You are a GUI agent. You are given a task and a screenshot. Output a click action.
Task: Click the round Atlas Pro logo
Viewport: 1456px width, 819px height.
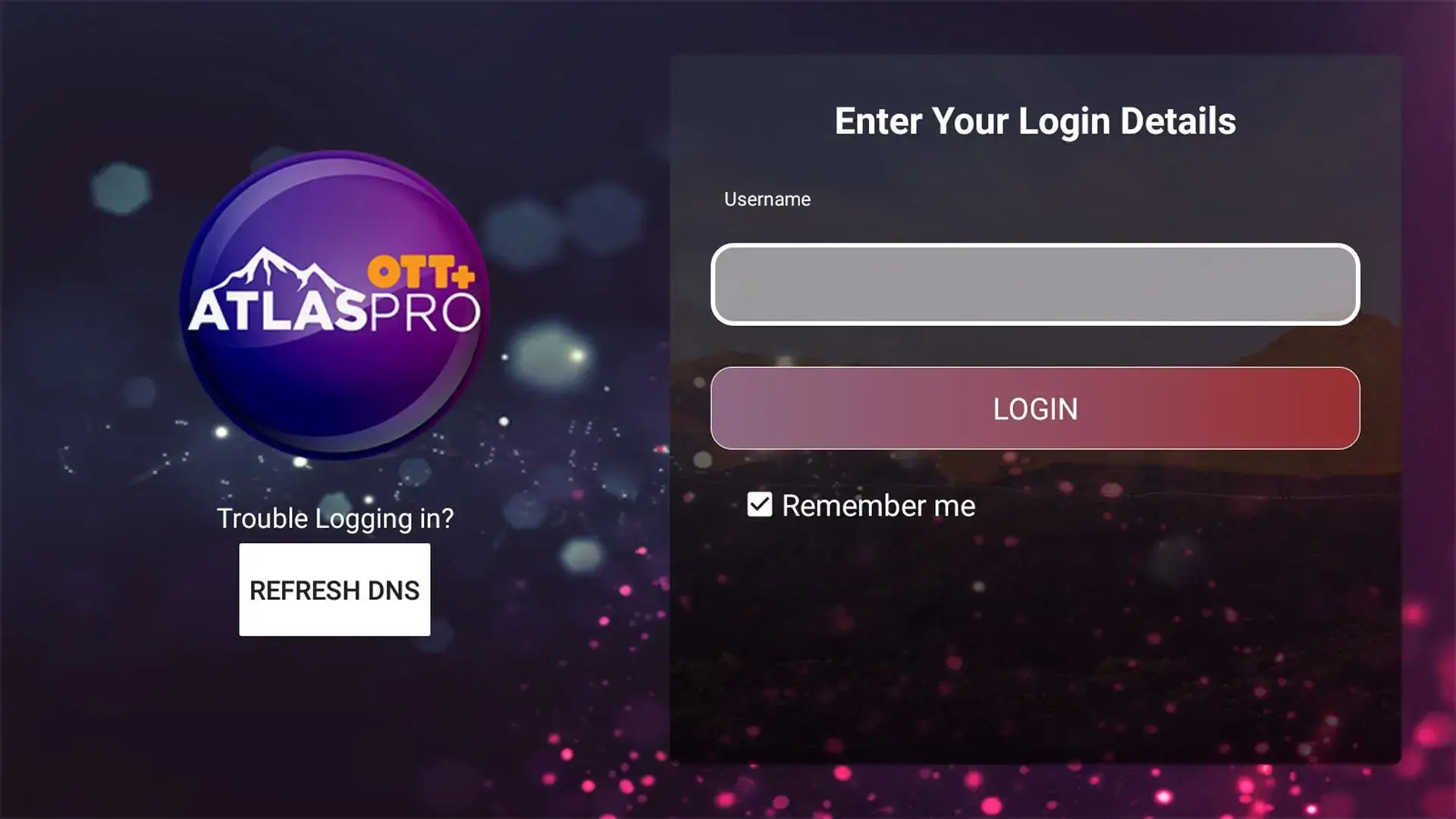point(334,305)
